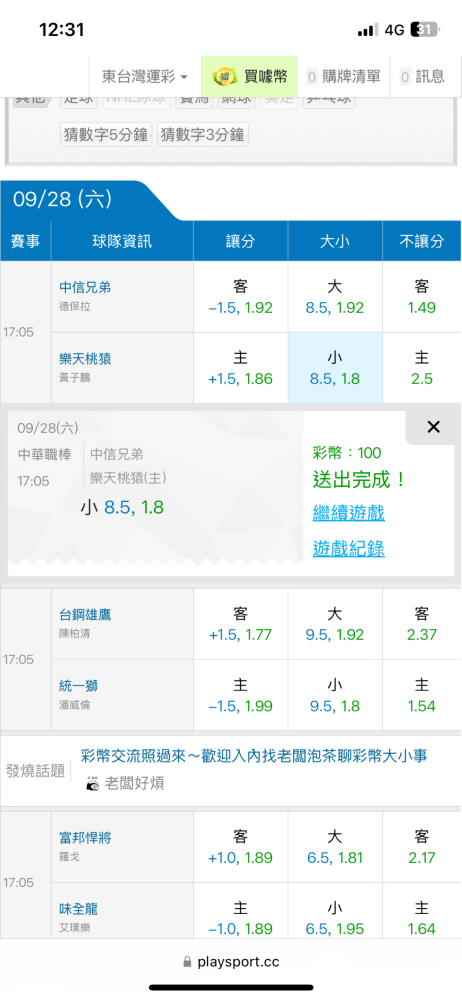Select 中信兄弟 客 -1.5, 1.92 handicap
The height and width of the screenshot is (1000, 462).
pyautogui.click(x=241, y=297)
